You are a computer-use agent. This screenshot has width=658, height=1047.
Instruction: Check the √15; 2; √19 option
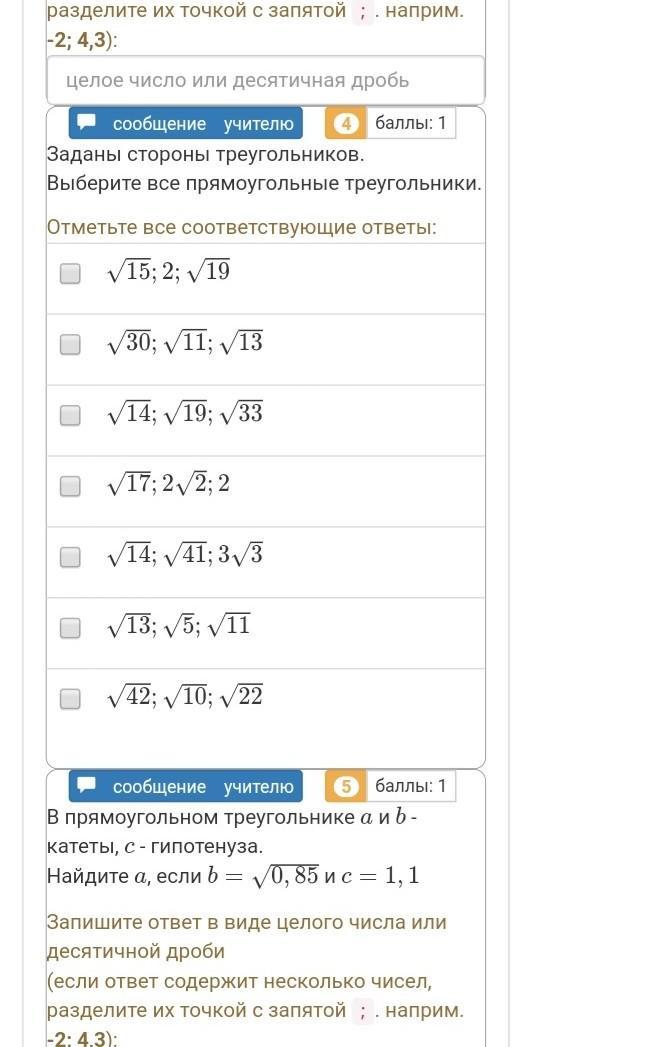tap(70, 273)
